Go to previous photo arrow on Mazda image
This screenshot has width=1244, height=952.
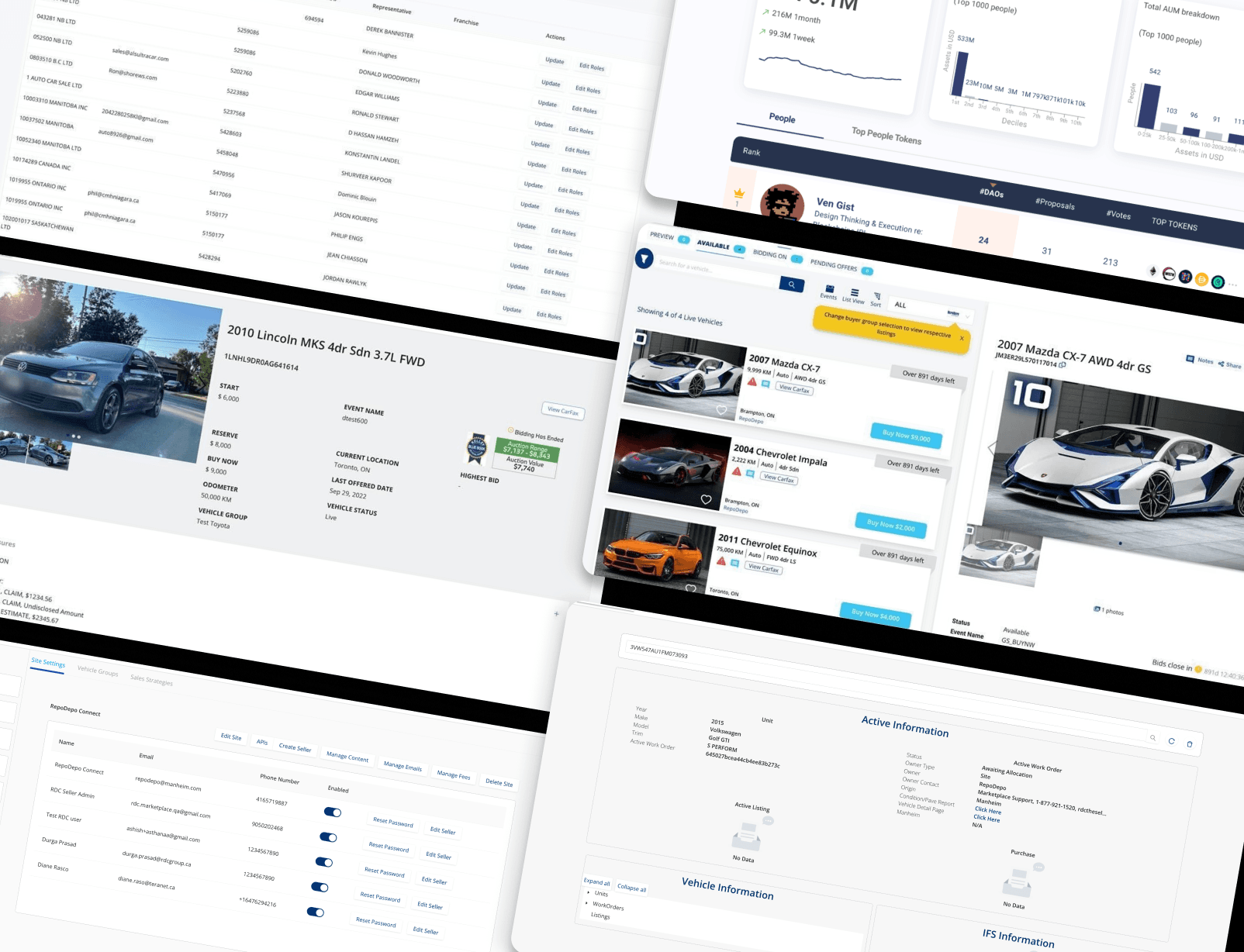pyautogui.click(x=991, y=448)
